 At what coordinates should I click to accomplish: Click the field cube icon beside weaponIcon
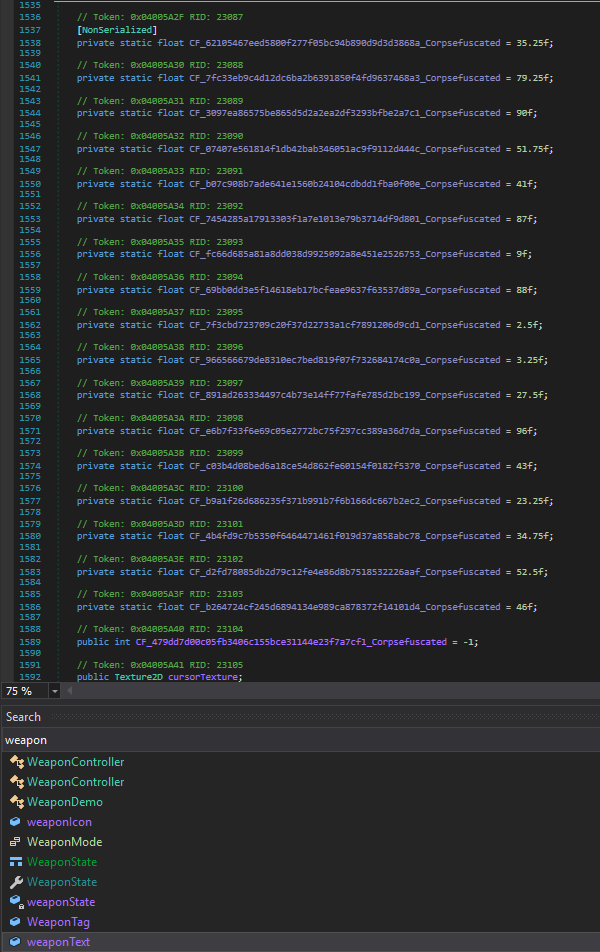click(15, 821)
